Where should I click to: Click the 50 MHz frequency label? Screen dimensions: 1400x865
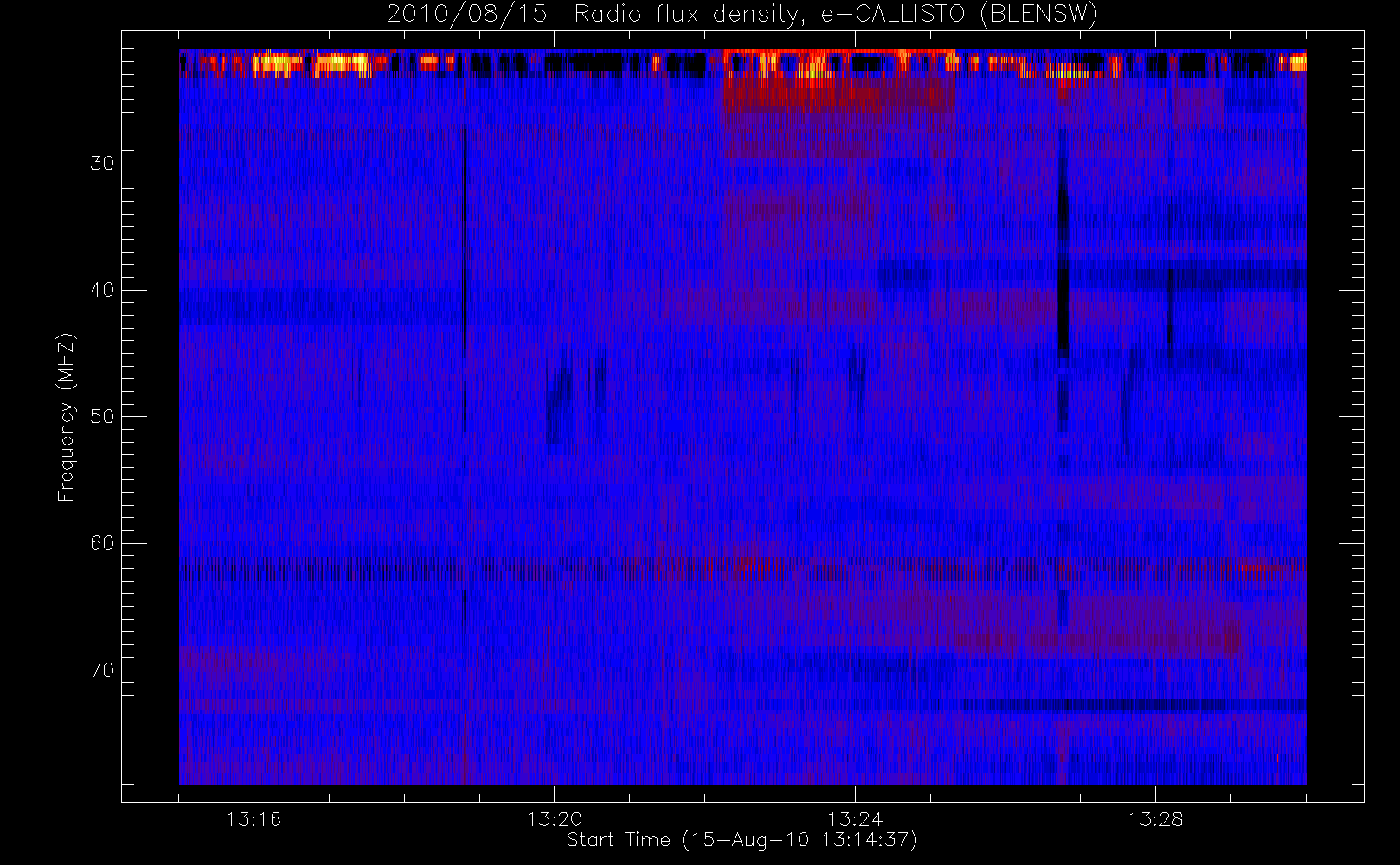[102, 416]
